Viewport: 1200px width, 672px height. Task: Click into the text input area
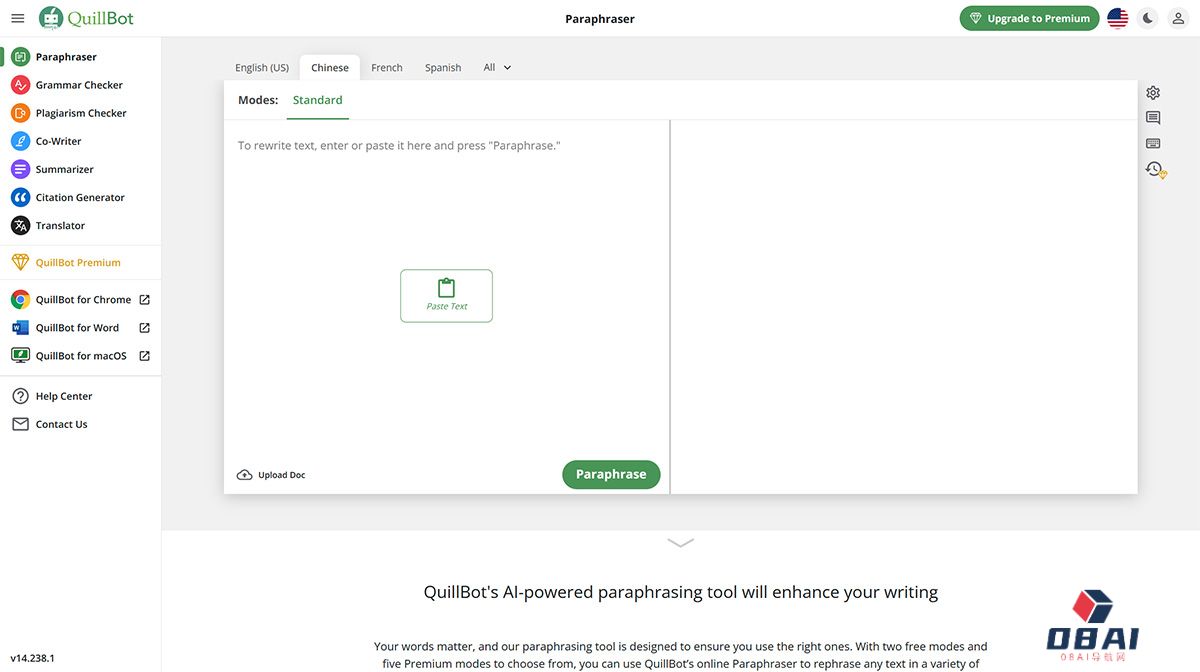click(x=446, y=288)
